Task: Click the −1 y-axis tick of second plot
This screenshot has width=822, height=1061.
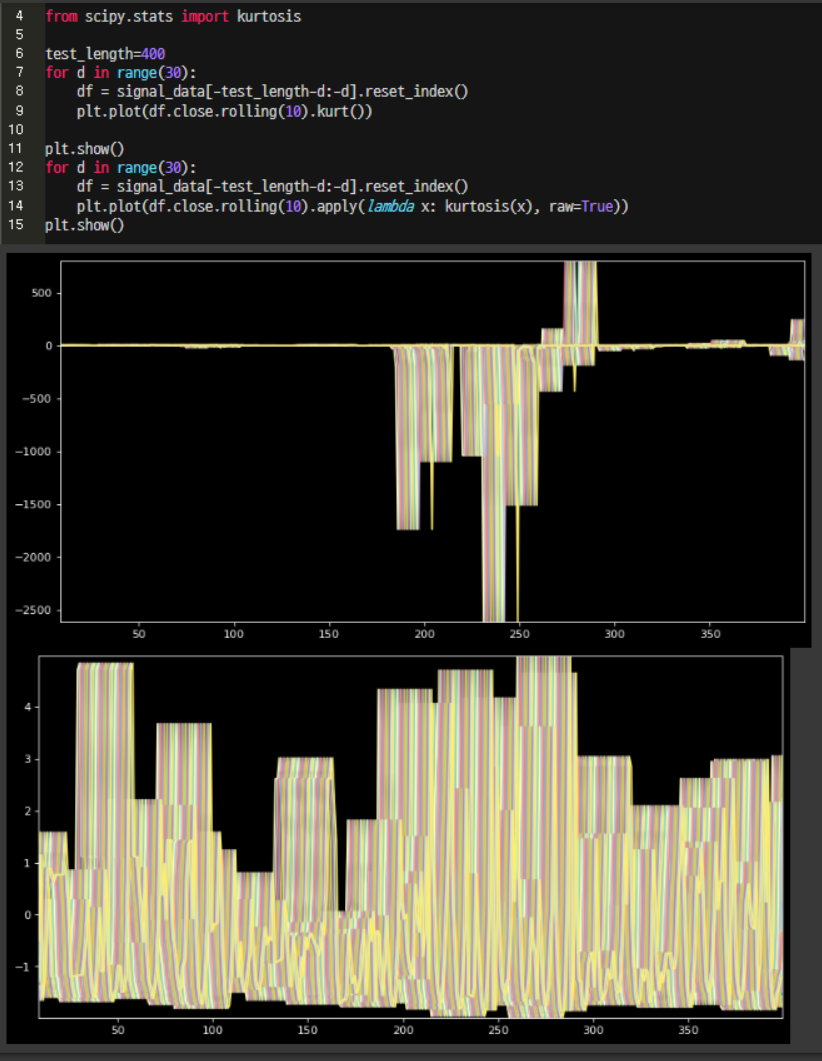Action: pos(23,967)
